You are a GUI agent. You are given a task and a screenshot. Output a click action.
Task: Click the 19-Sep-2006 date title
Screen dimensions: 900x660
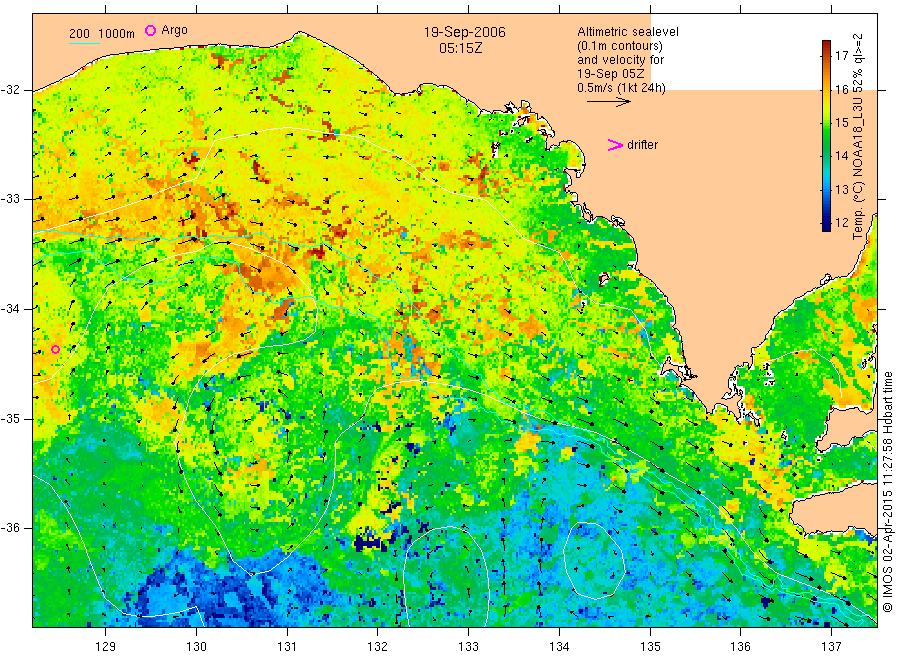click(464, 32)
